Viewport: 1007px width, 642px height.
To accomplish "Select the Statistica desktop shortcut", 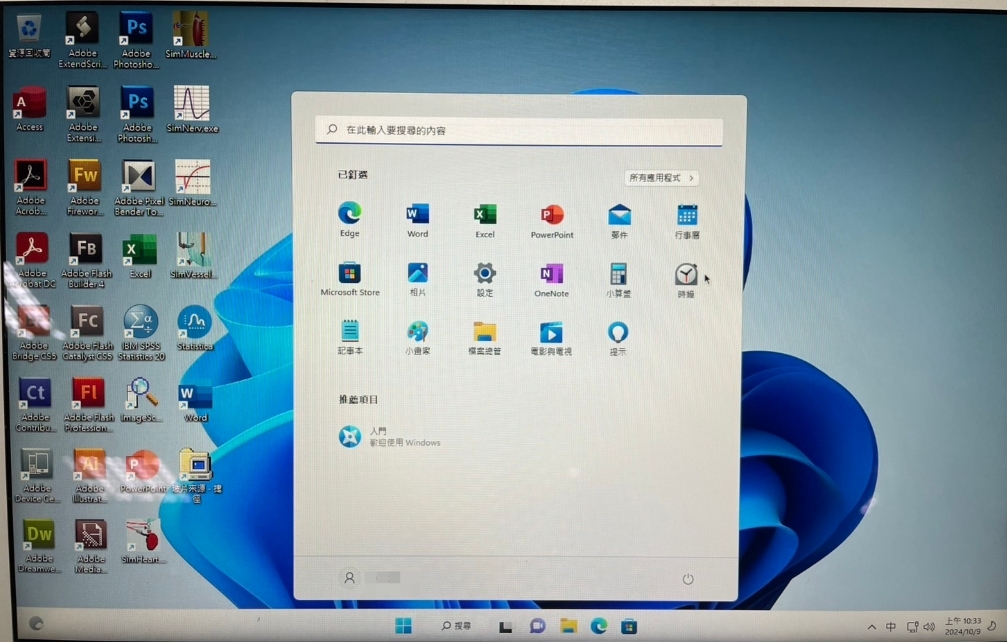I will pos(195,327).
